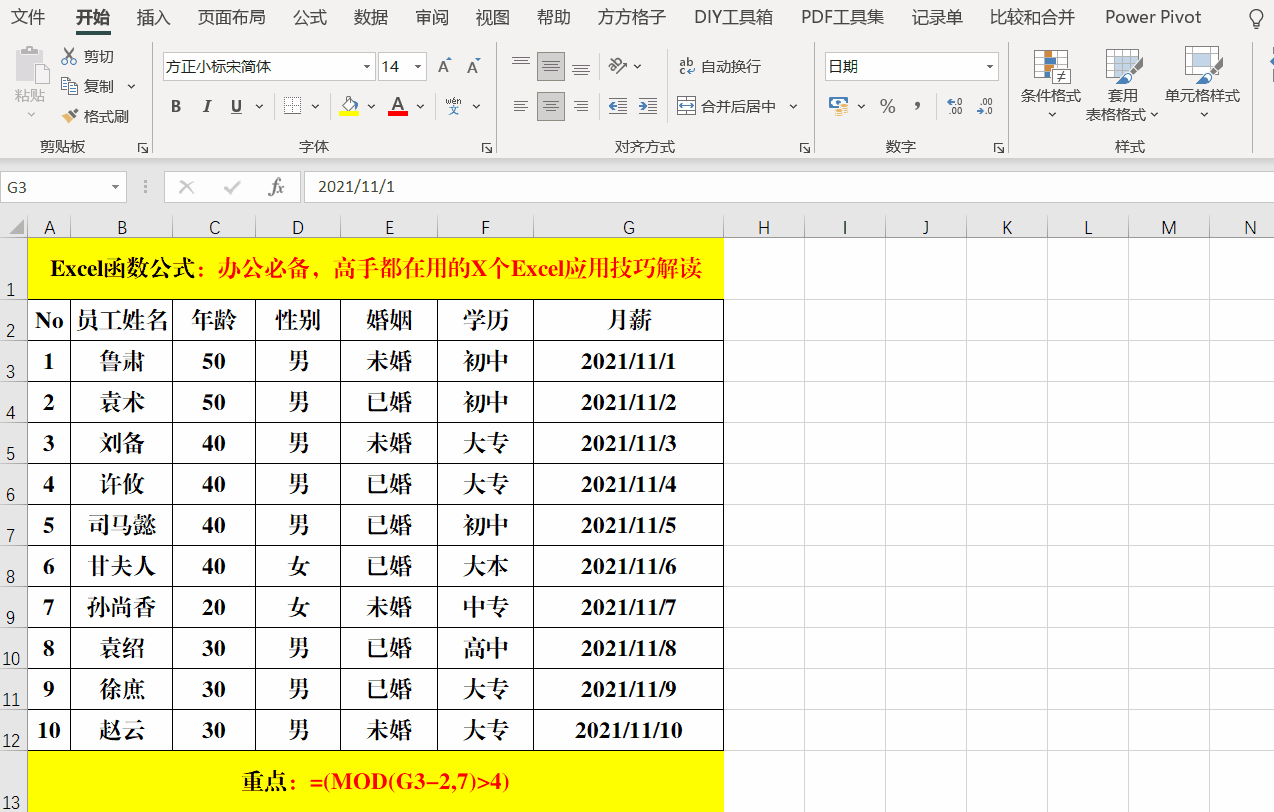Align cell text left
The height and width of the screenshot is (812, 1274).
(521, 106)
